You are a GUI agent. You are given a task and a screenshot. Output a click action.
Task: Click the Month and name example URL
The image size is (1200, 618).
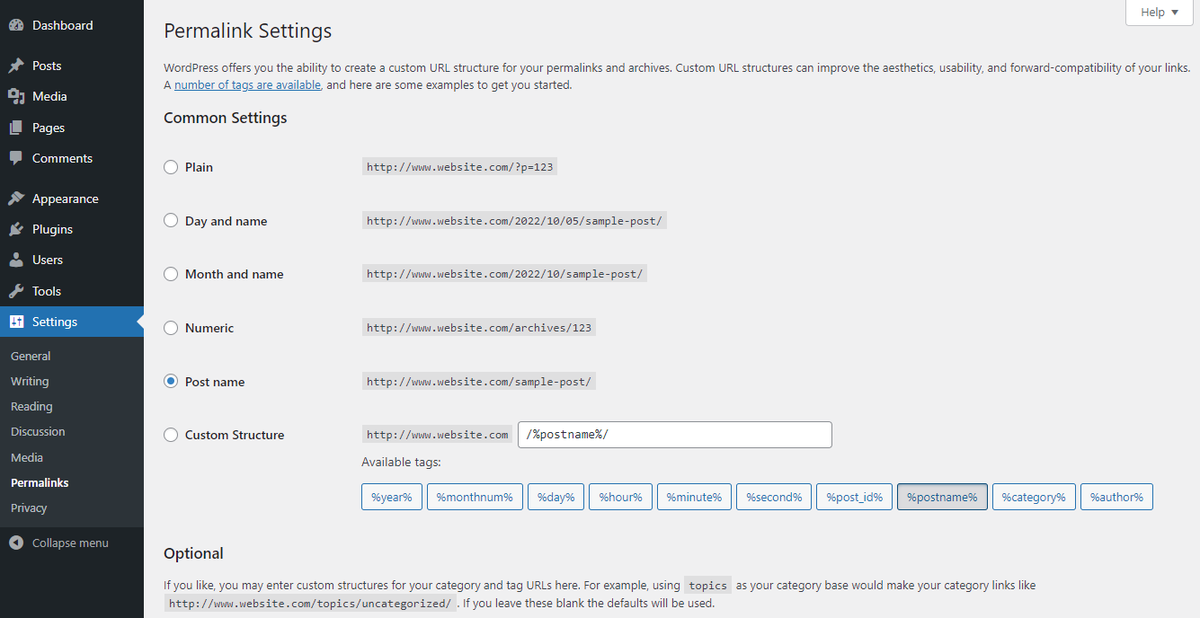tap(505, 274)
